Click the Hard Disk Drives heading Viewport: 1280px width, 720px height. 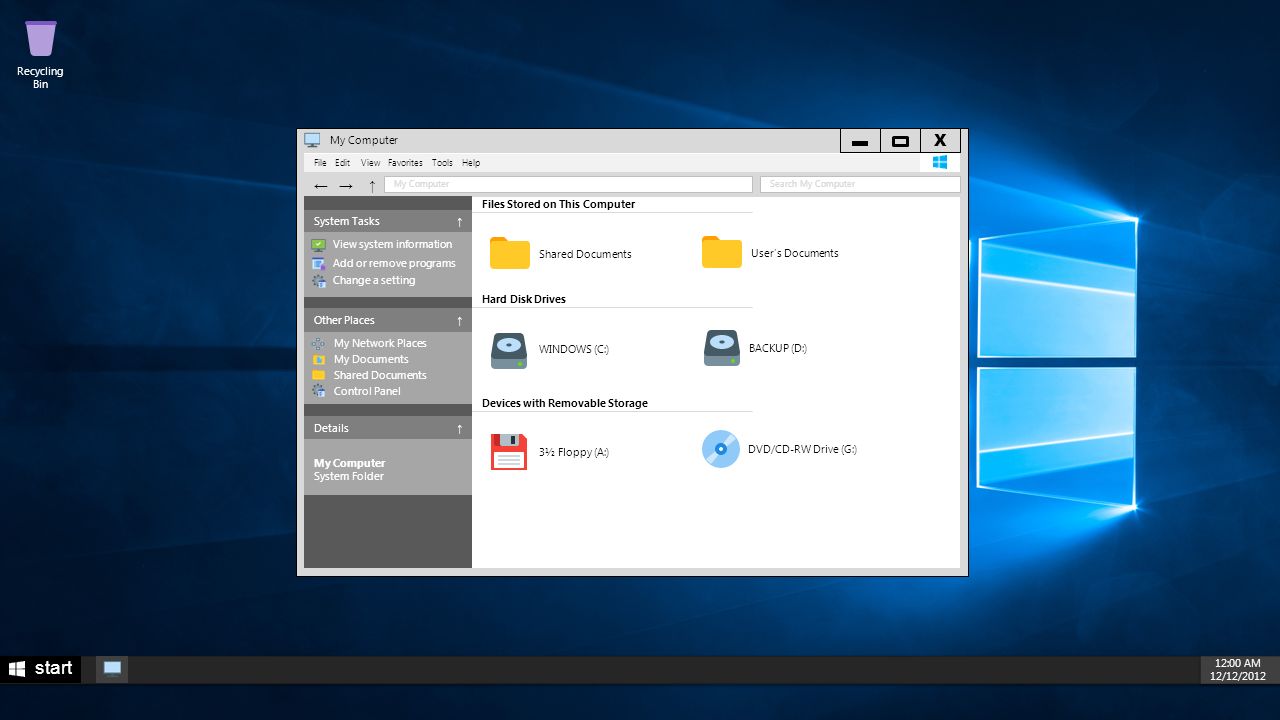coord(524,299)
